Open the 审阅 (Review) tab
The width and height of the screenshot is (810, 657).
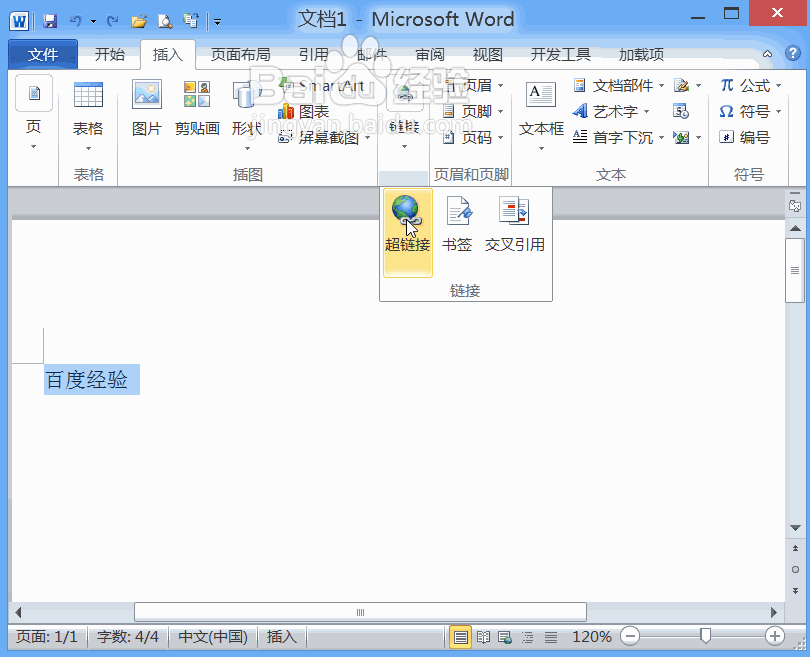430,55
